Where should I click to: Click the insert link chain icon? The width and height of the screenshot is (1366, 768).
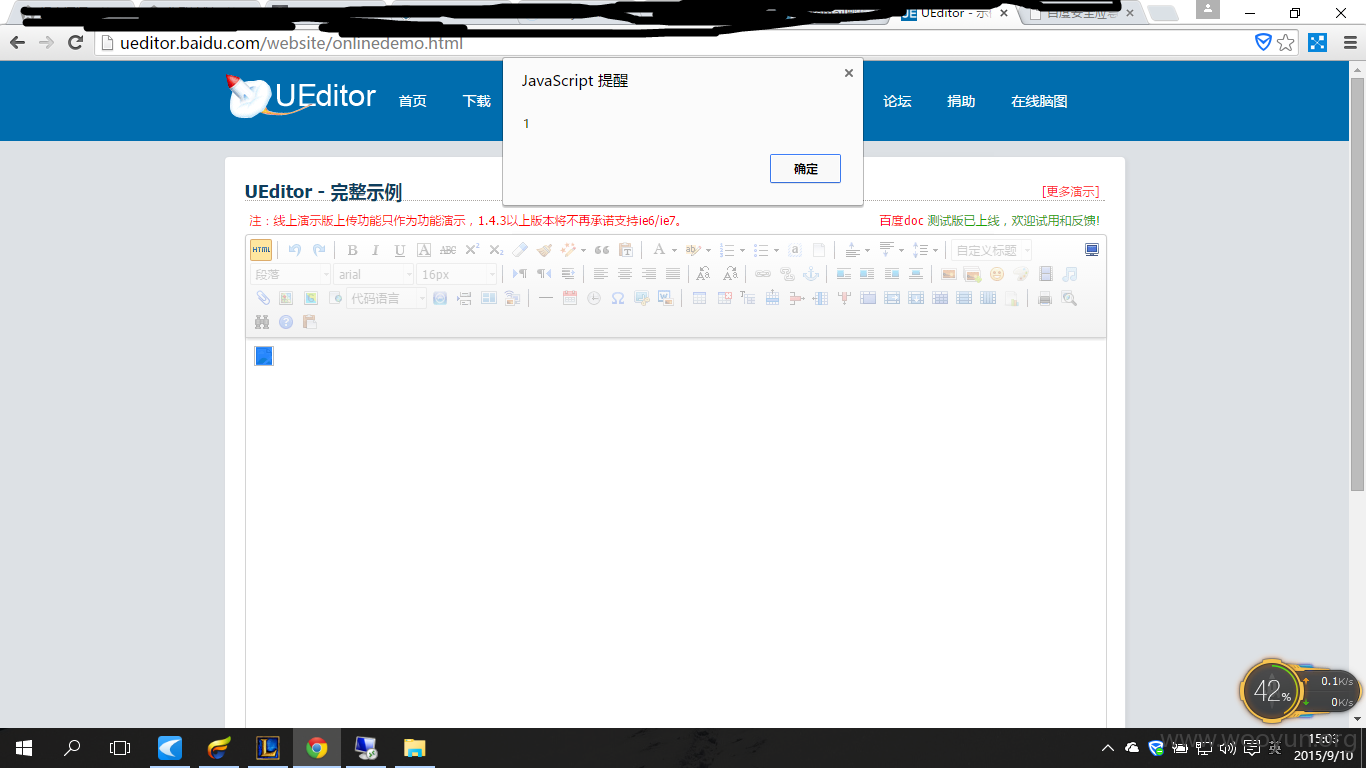[763, 274]
